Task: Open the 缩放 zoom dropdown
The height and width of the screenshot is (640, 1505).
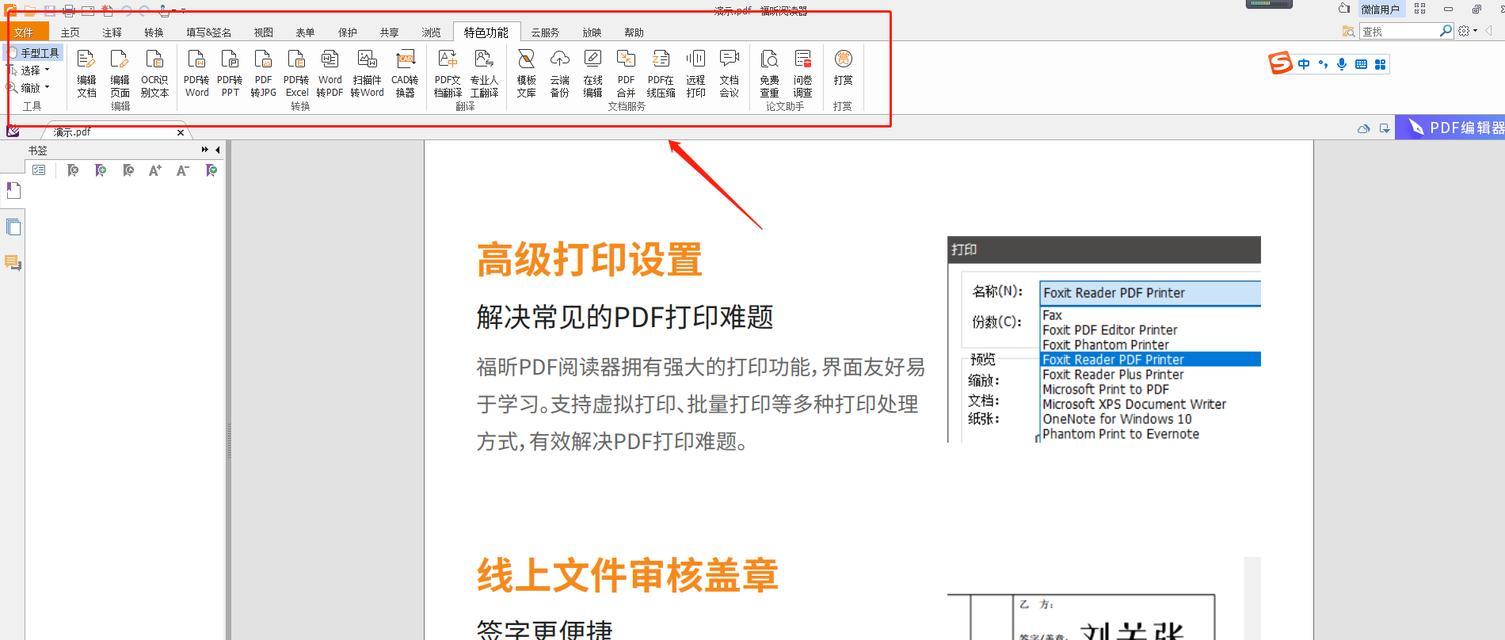Action: coord(28,88)
